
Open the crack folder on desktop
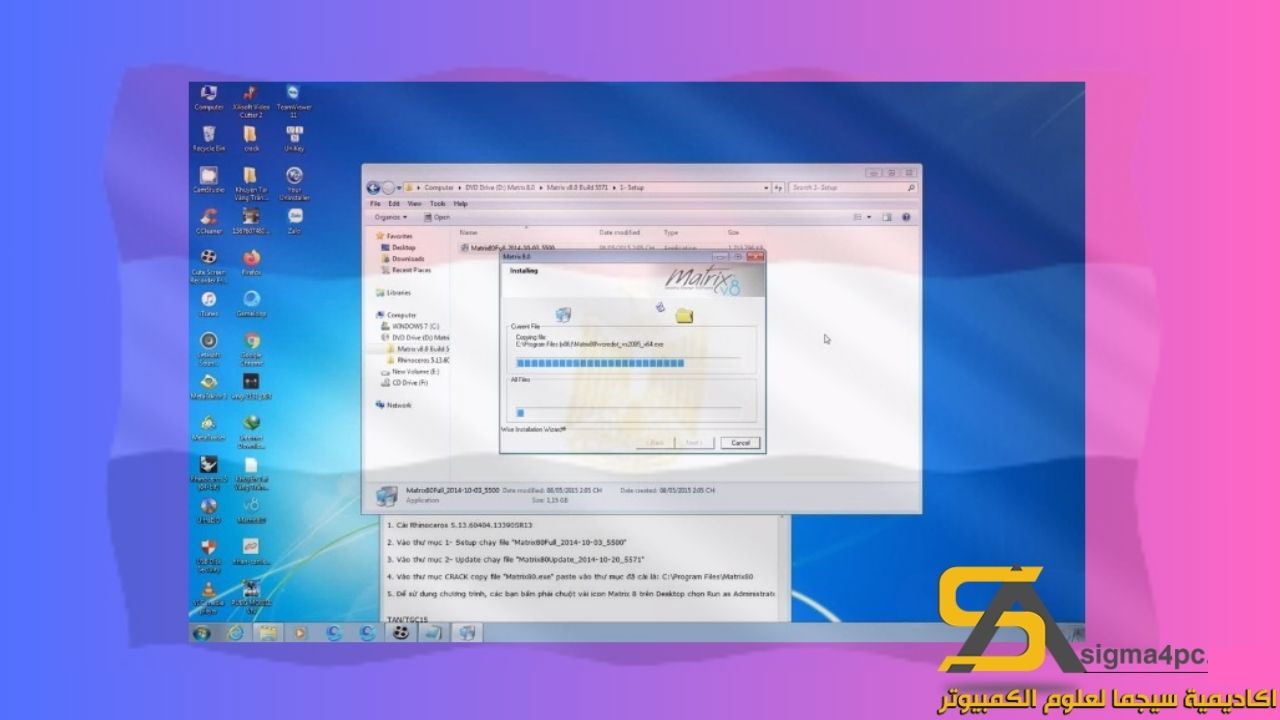pos(251,139)
